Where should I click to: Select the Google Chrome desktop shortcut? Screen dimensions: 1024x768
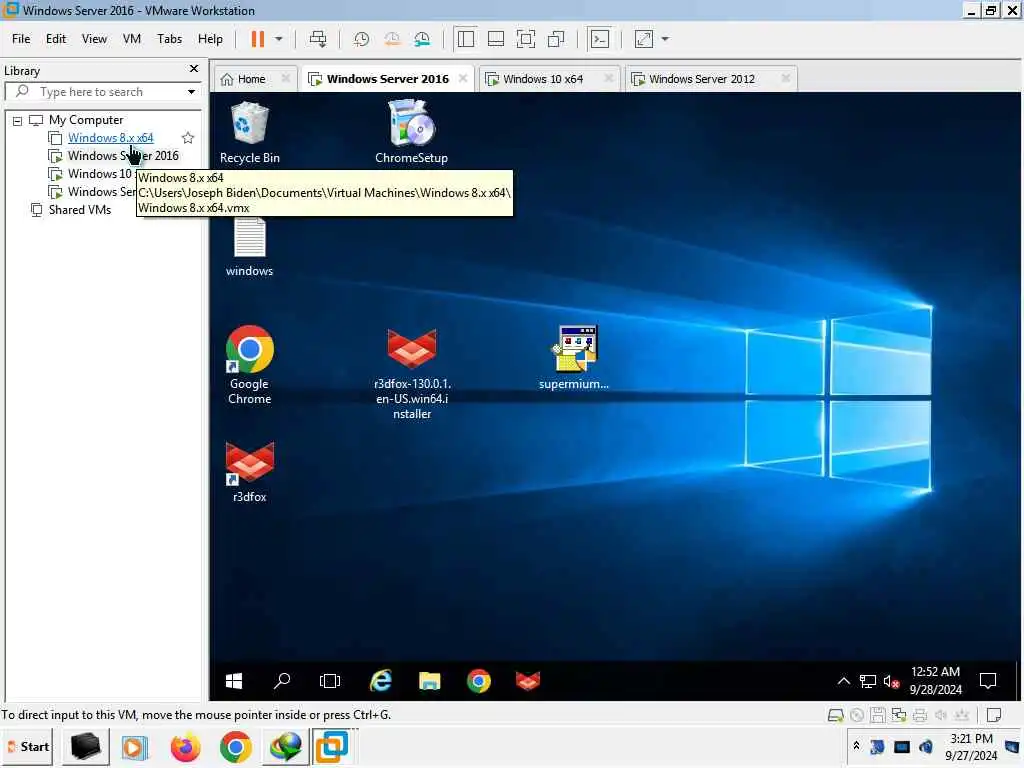pyautogui.click(x=249, y=365)
